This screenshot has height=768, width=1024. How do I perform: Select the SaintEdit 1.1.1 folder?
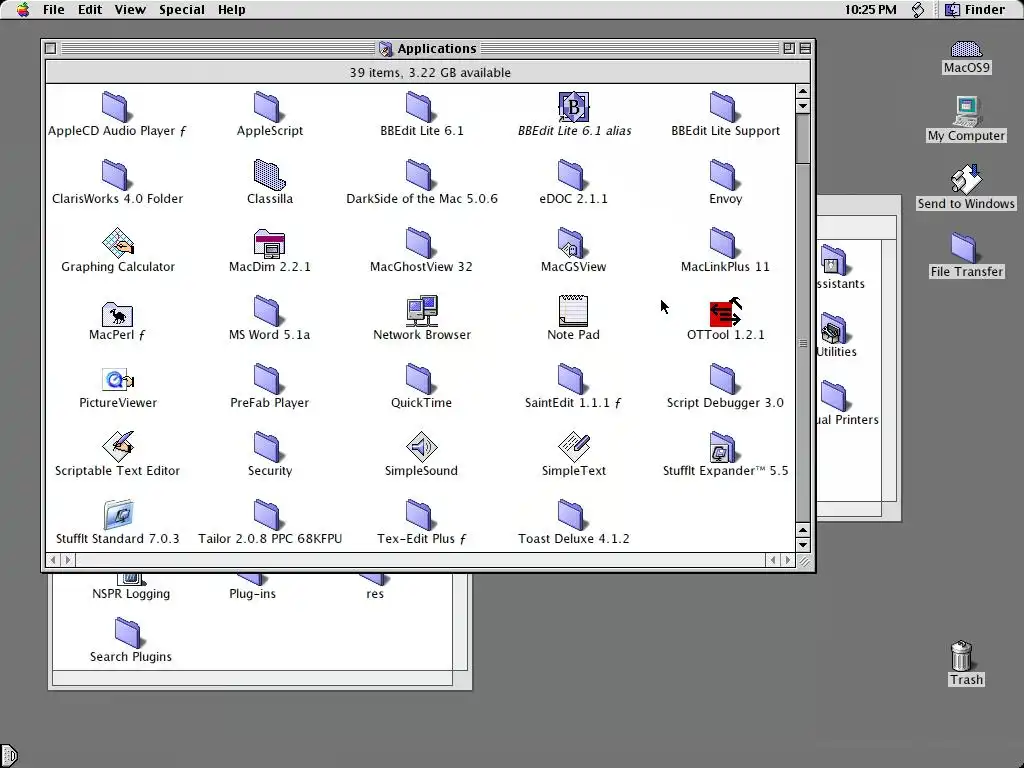point(571,379)
